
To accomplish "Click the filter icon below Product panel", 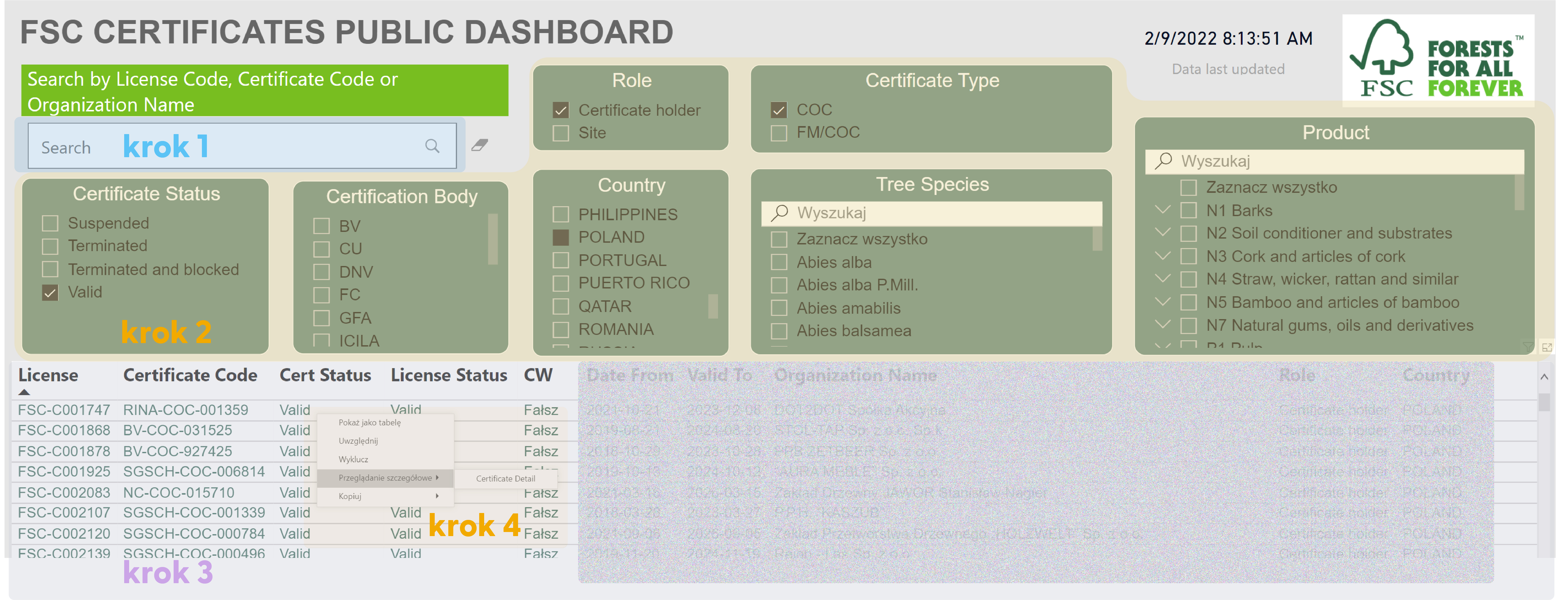I will click(x=1528, y=347).
